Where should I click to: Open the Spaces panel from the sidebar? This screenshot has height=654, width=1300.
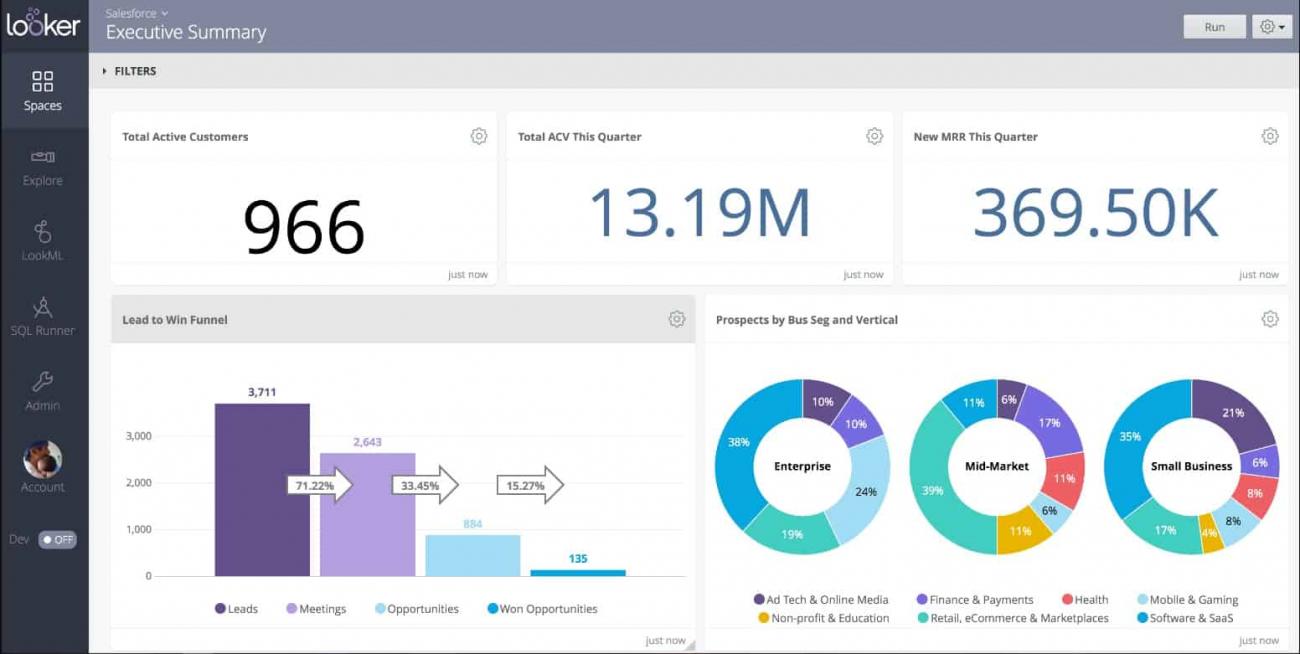point(42,90)
